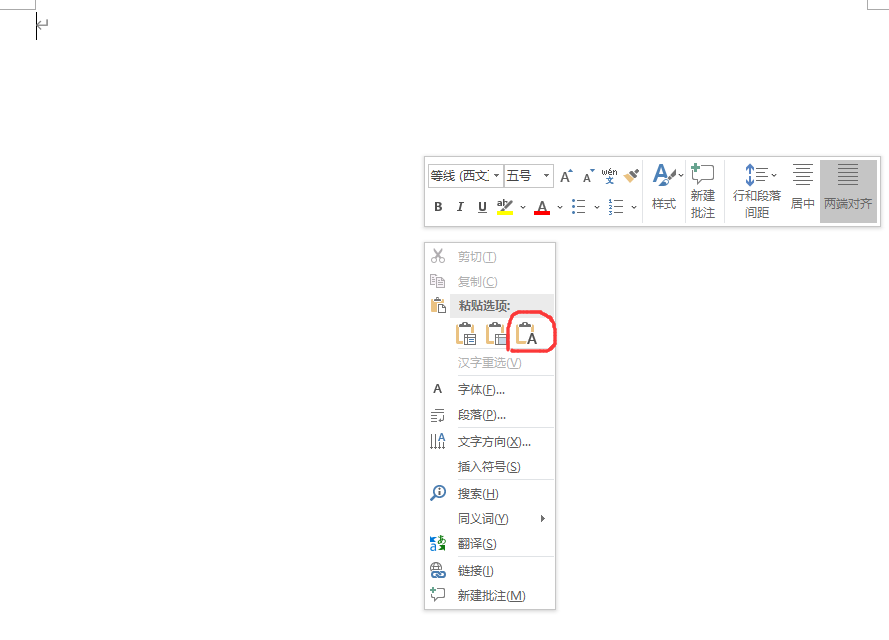
Task: Toggle underline formatting
Action: click(482, 207)
